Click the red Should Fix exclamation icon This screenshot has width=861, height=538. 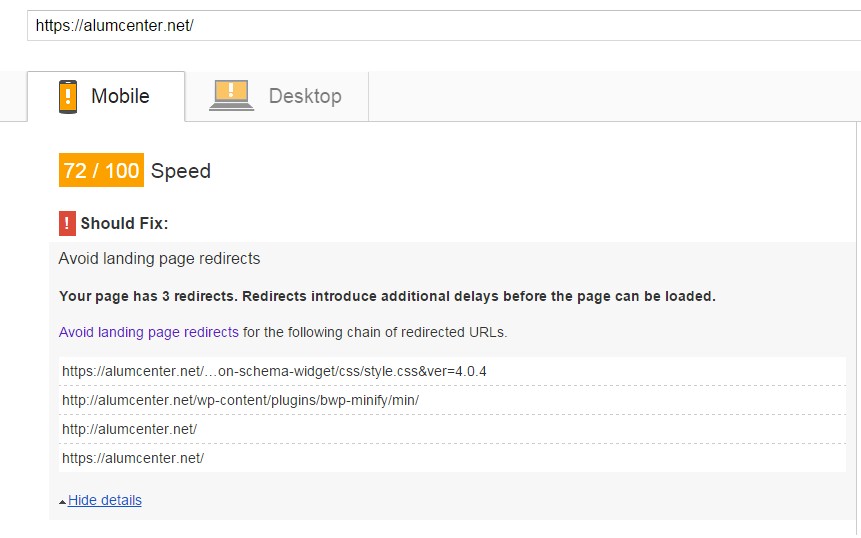(x=67, y=223)
